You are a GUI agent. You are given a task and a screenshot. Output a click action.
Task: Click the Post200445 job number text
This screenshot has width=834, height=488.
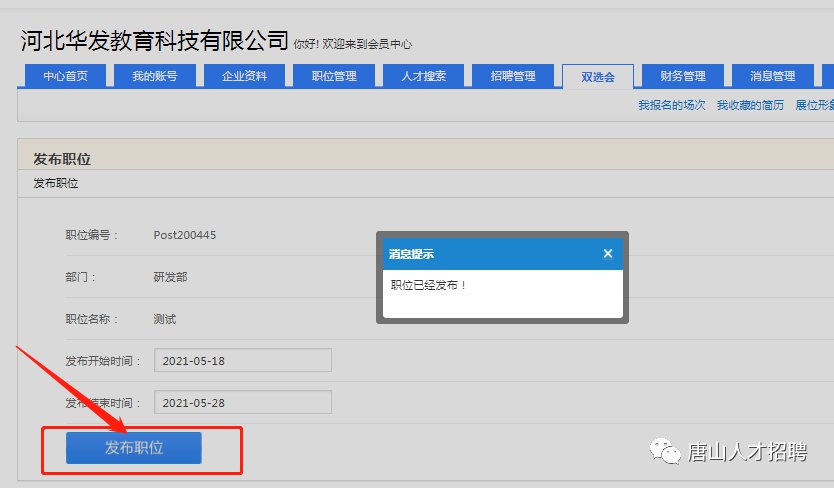coord(185,235)
